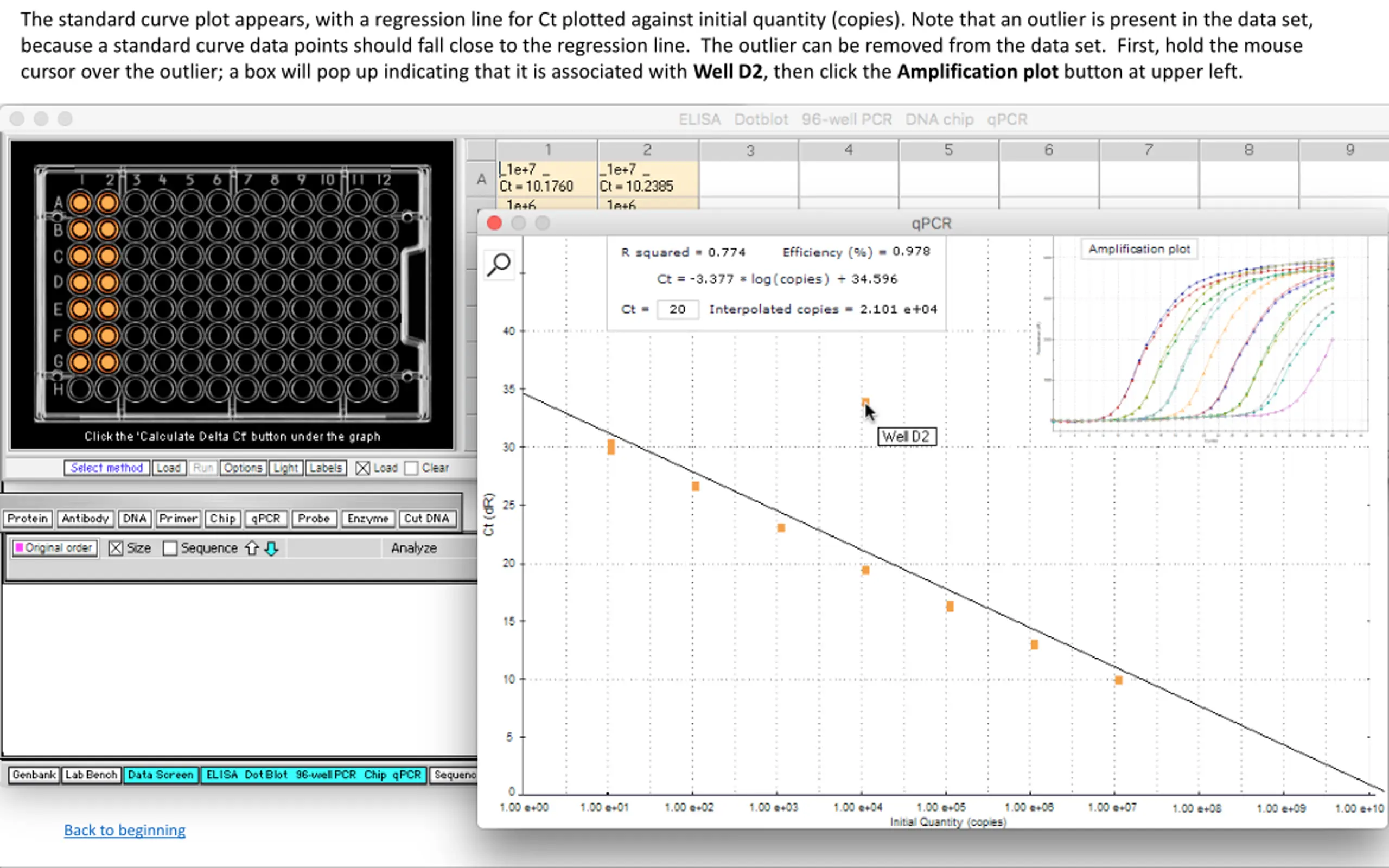1389x868 pixels.
Task: Click the pink Original order button
Action: 54,548
